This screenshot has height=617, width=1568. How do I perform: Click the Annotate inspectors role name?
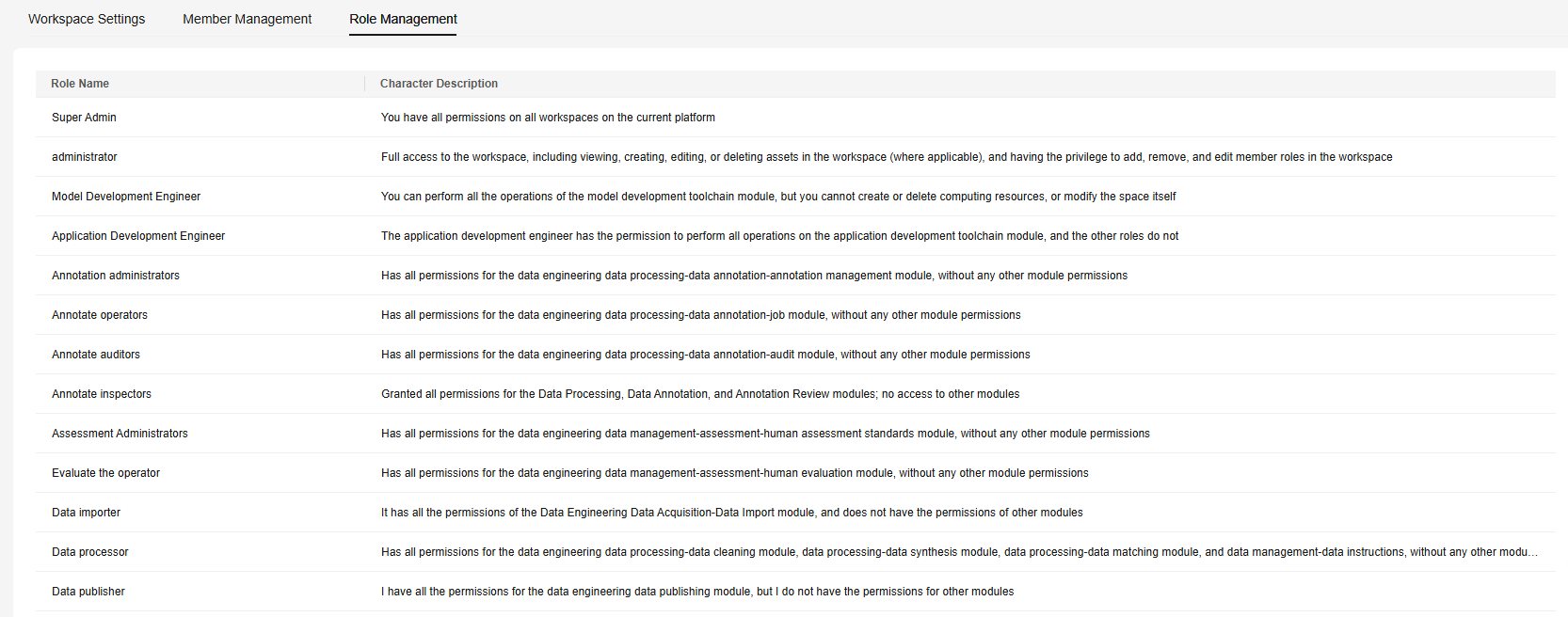102,394
